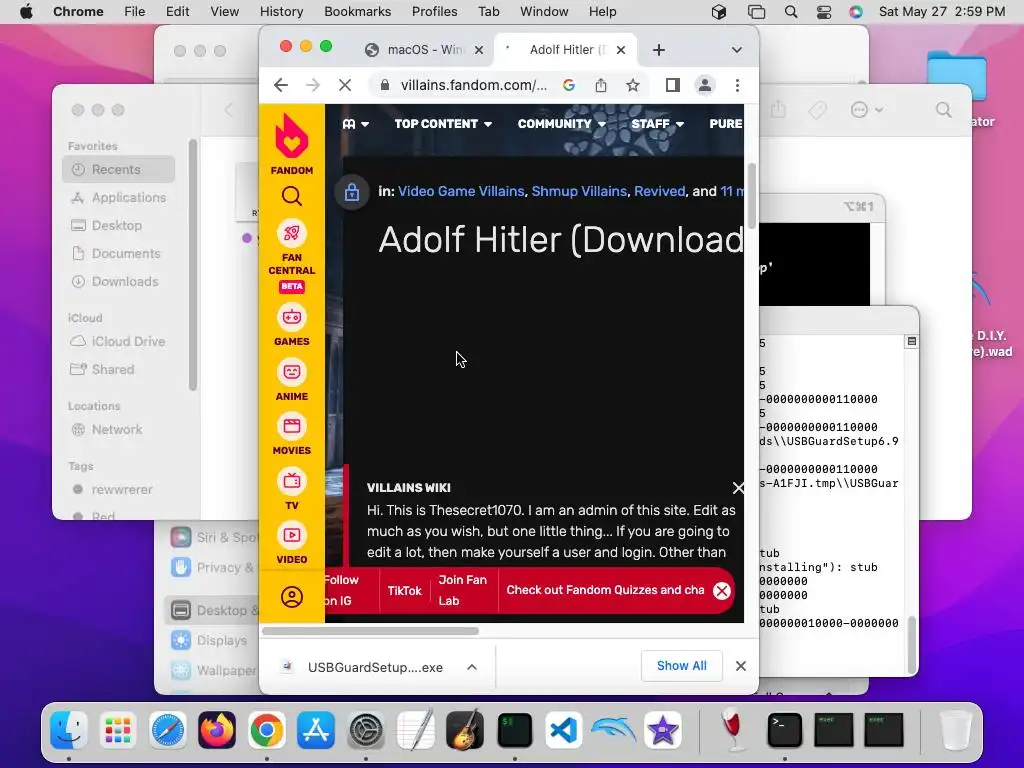Dismiss the red Fandom Quizzes banner
This screenshot has width=1024, height=768.
tap(721, 591)
